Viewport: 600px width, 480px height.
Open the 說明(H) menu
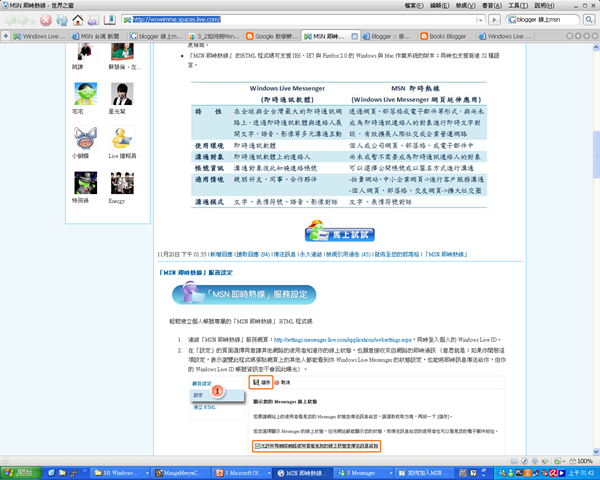pos(544,5)
